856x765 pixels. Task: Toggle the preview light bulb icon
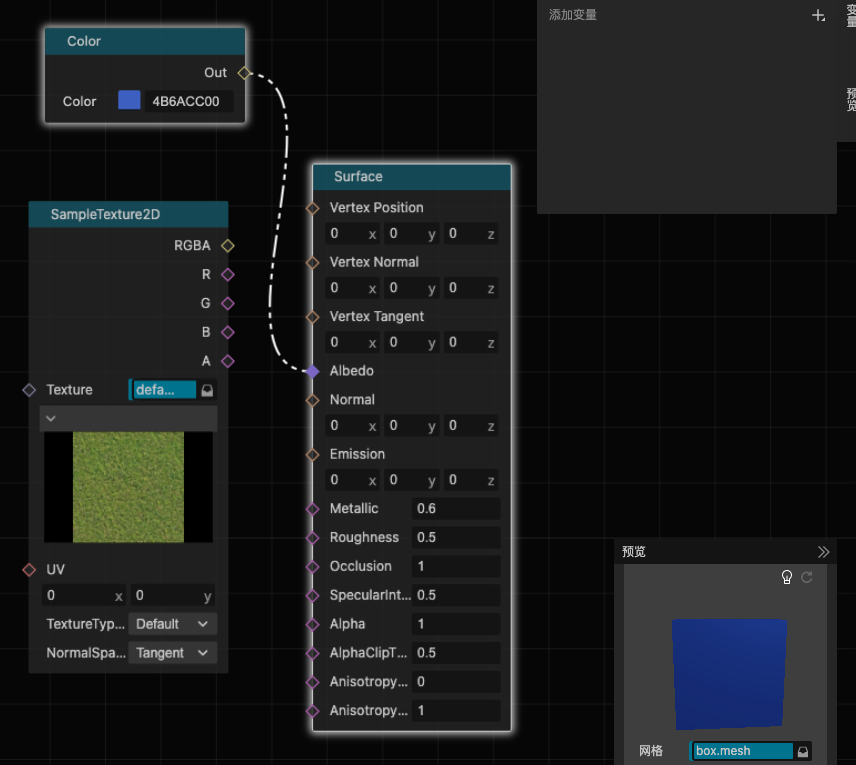[x=787, y=577]
